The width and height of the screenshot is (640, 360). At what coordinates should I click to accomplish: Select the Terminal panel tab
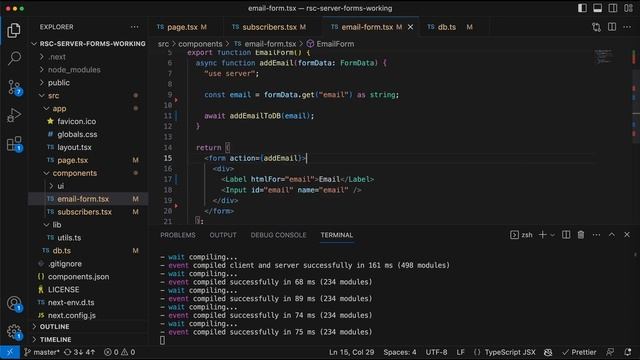(337, 235)
